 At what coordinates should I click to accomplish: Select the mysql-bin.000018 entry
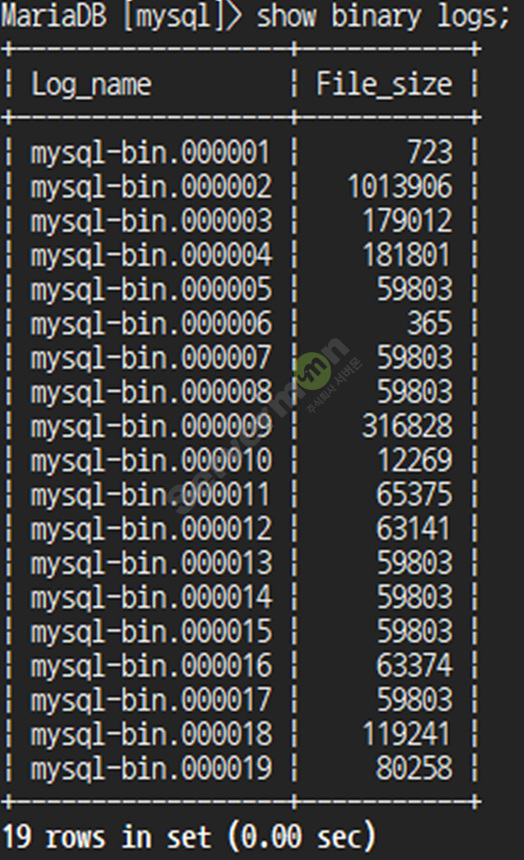[150, 734]
